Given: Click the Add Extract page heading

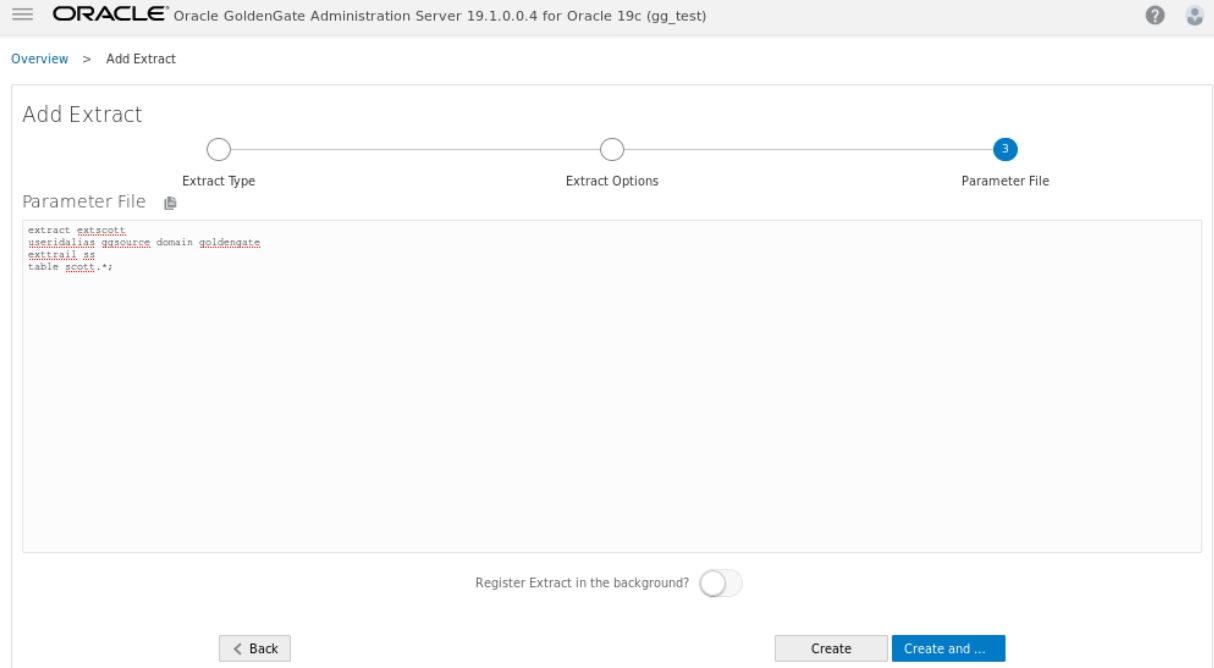Looking at the screenshot, I should [82, 114].
